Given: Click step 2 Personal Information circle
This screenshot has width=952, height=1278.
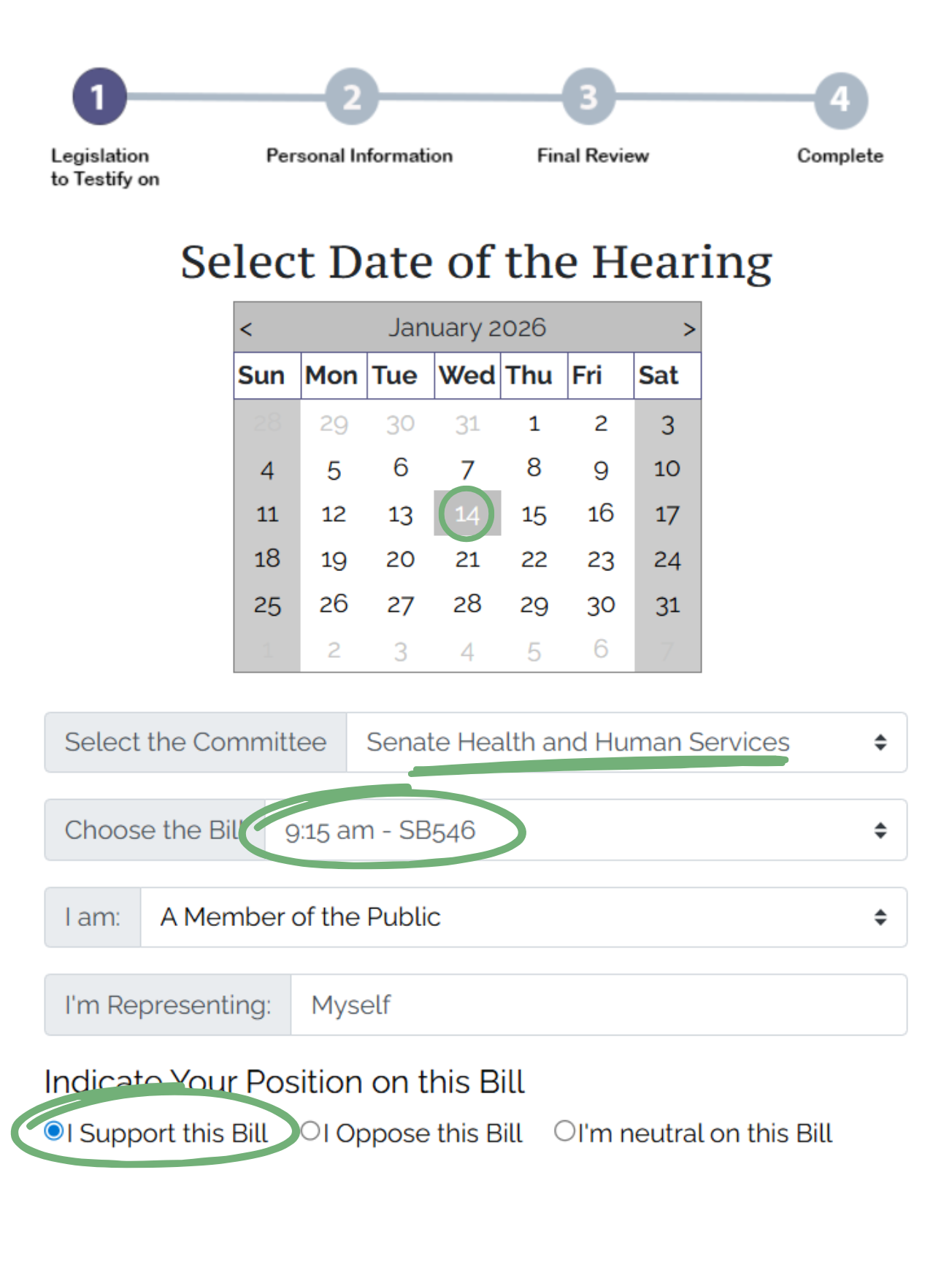Looking at the screenshot, I should tap(352, 96).
